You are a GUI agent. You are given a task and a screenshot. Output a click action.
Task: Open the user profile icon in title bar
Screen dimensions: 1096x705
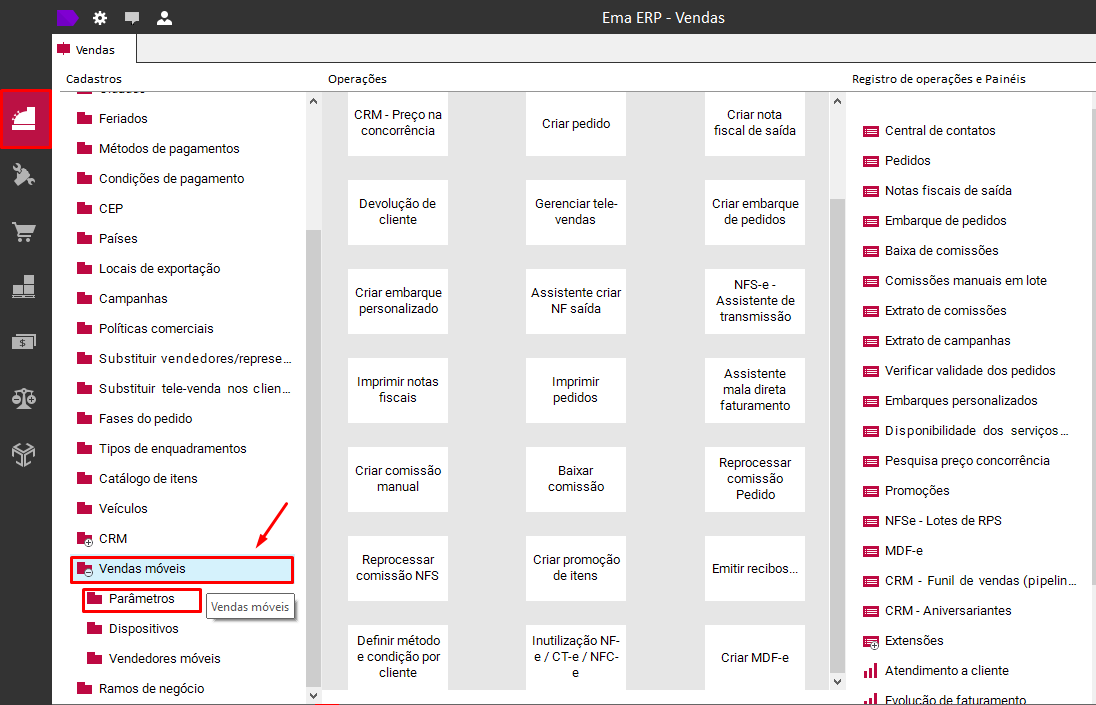click(x=164, y=18)
